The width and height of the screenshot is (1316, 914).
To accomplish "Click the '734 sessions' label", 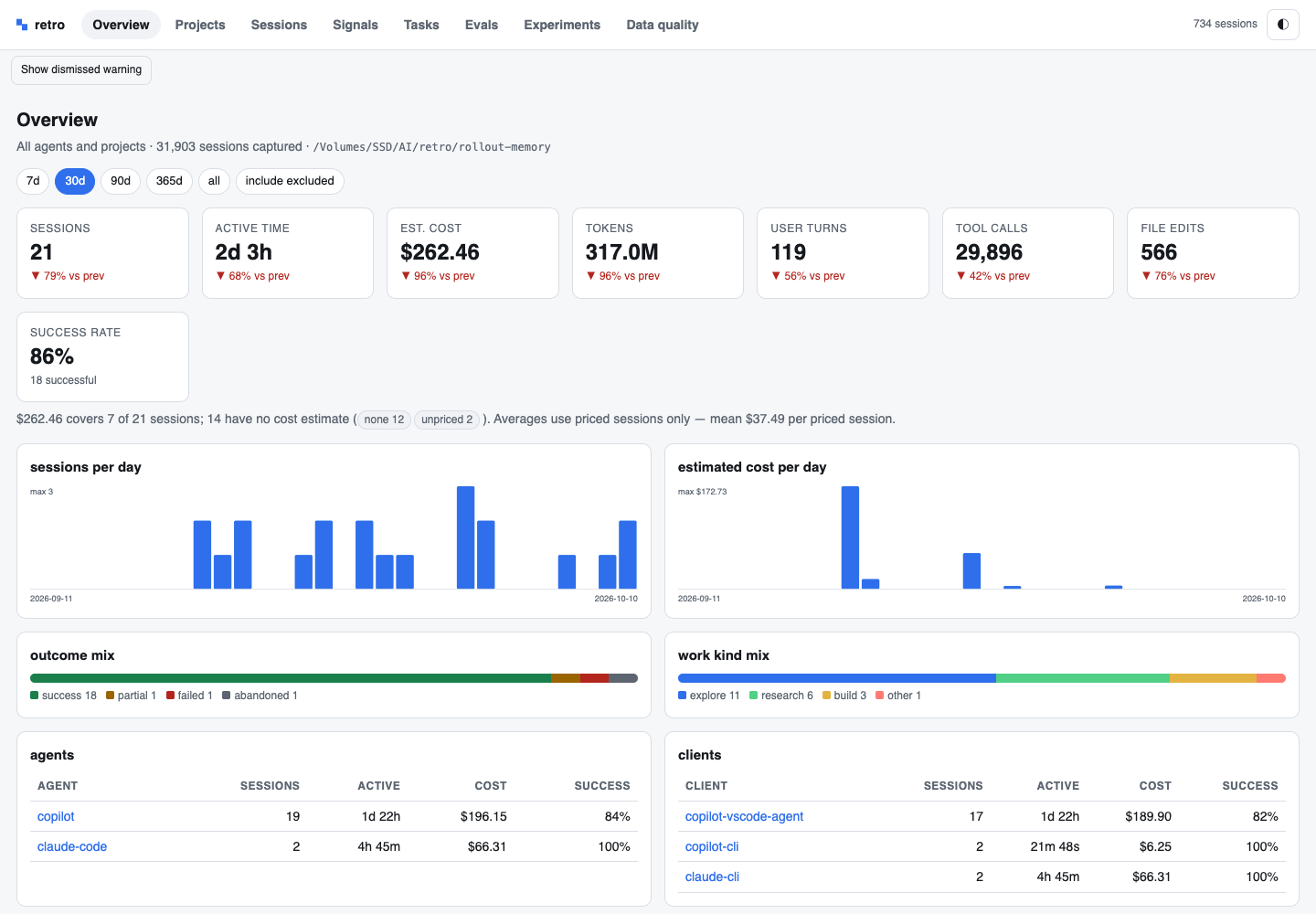I will tap(1225, 24).
